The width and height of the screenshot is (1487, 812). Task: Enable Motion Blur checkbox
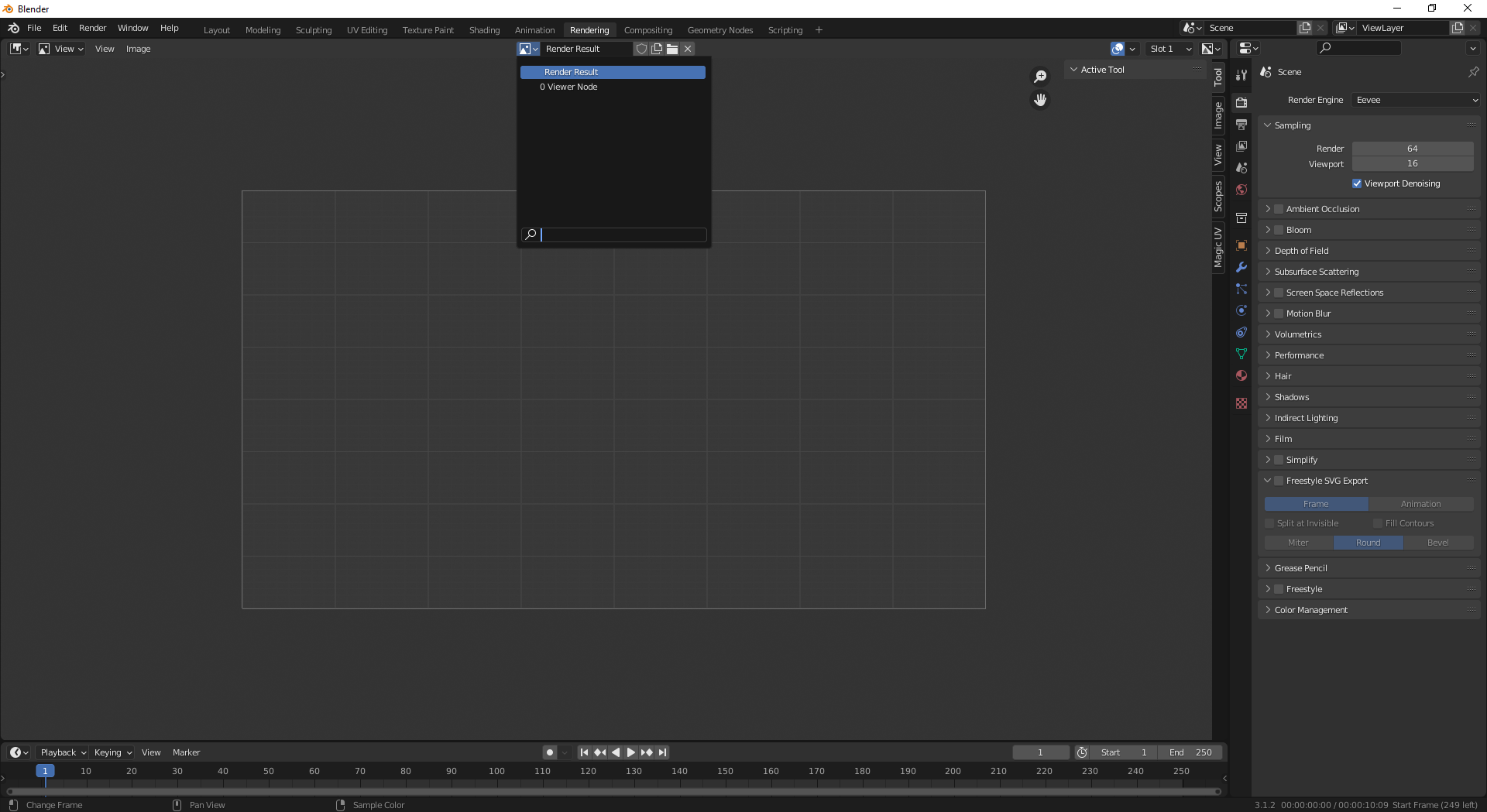coord(1279,313)
